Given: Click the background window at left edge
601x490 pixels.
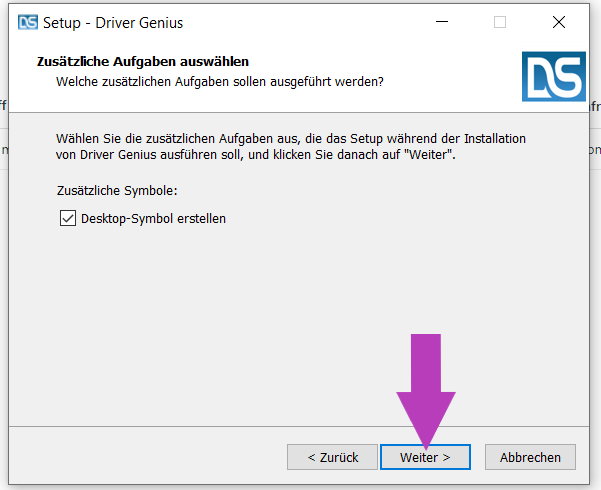Looking at the screenshot, I should (x=3, y=150).
